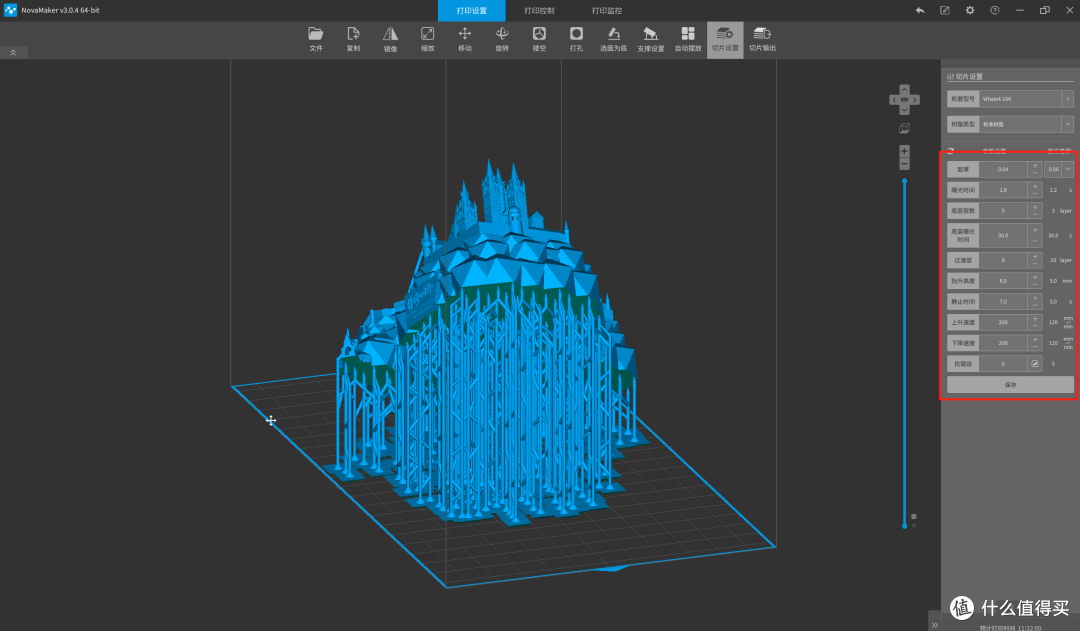Image resolution: width=1080 pixels, height=631 pixels.
Task: Click the 曝光时间 value field
Action: tap(1003, 190)
